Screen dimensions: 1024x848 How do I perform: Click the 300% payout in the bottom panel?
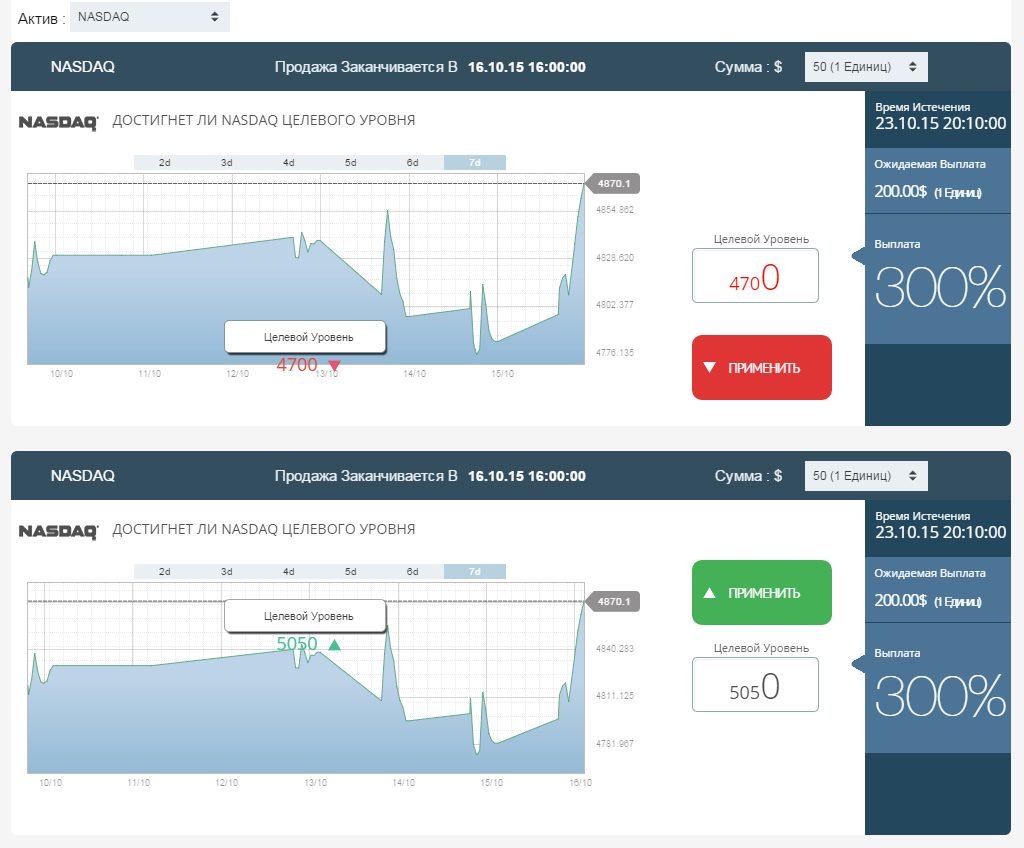[940, 696]
